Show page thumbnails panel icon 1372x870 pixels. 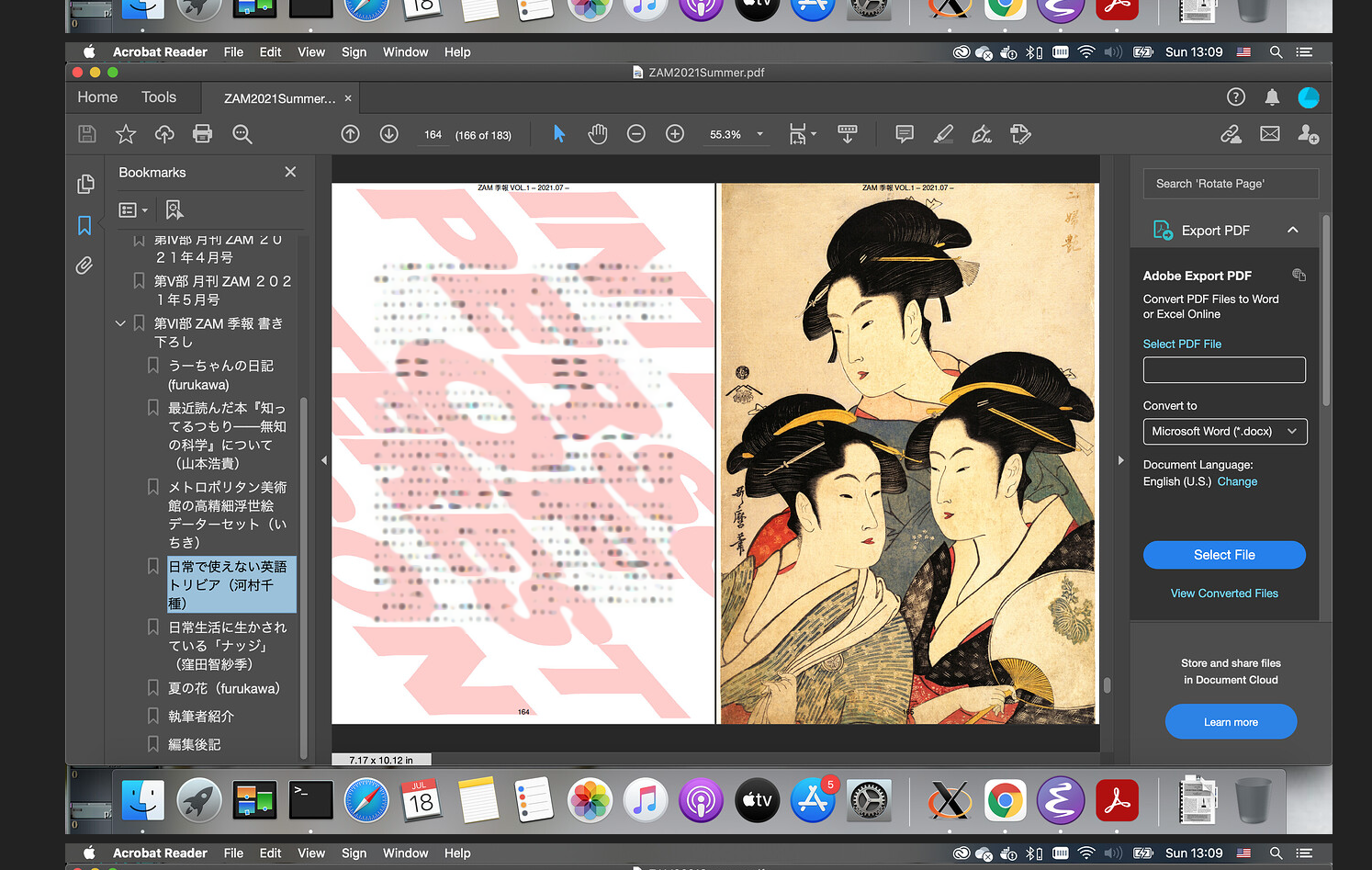coord(85,184)
